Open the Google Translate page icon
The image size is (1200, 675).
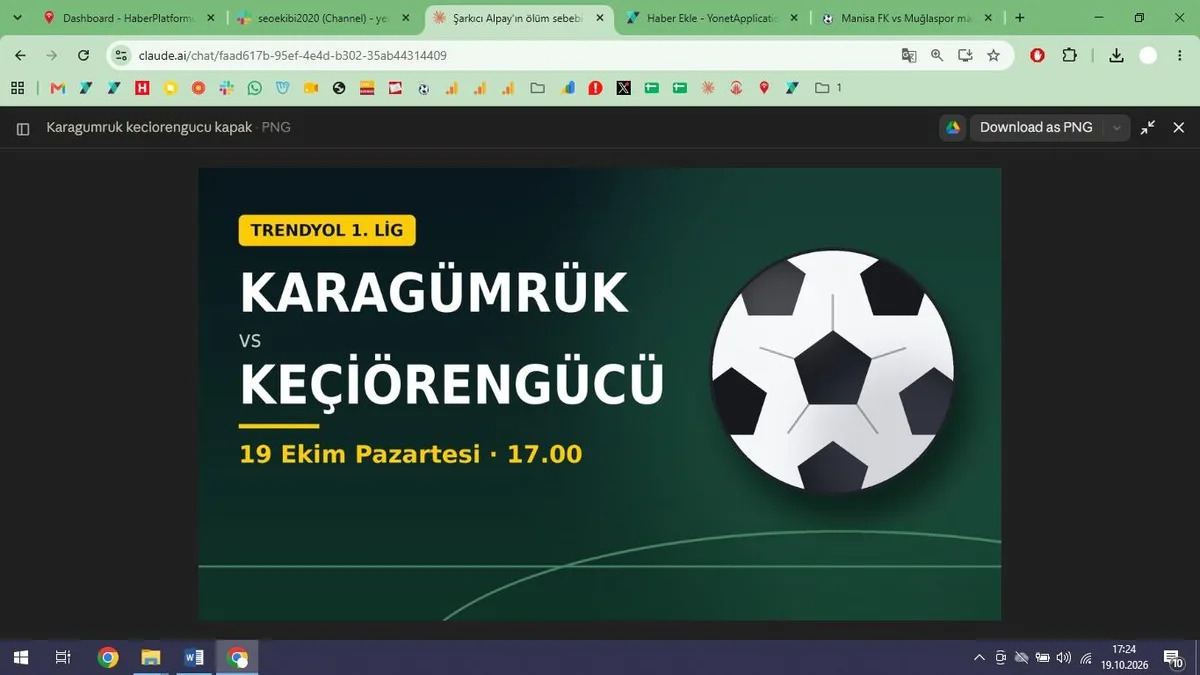(909, 56)
